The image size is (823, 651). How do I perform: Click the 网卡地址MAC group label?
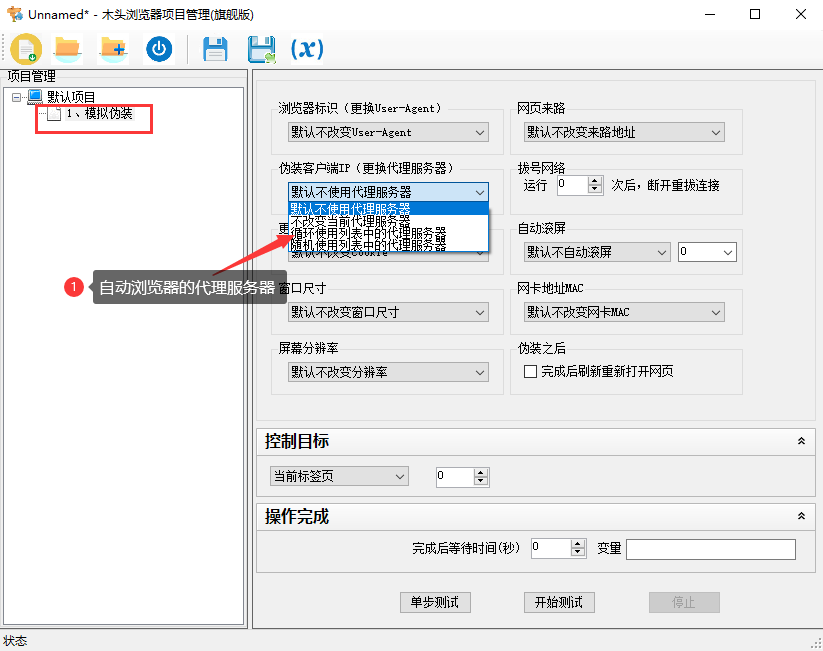pyautogui.click(x=550, y=288)
